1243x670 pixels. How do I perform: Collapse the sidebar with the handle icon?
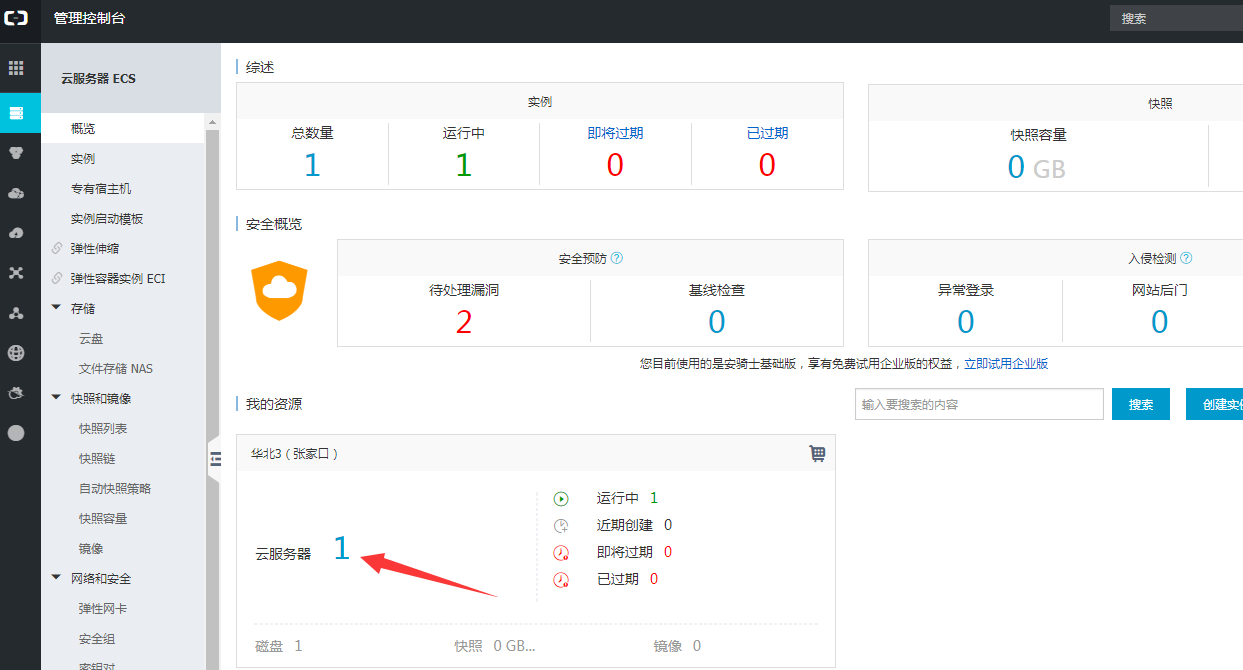[x=214, y=459]
